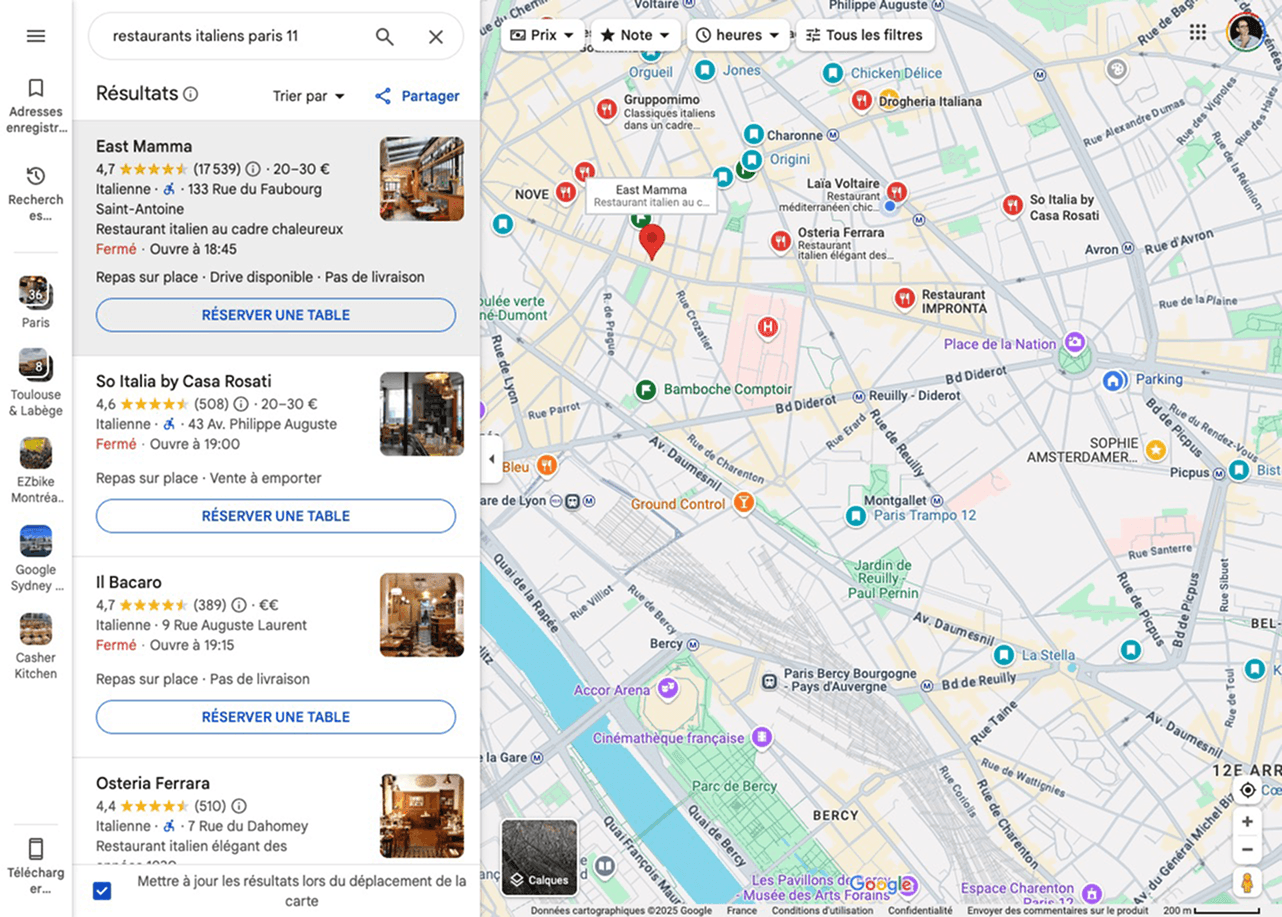The width and height of the screenshot is (1282, 917).
Task: Open the Calques map layers selector
Action: (540, 857)
